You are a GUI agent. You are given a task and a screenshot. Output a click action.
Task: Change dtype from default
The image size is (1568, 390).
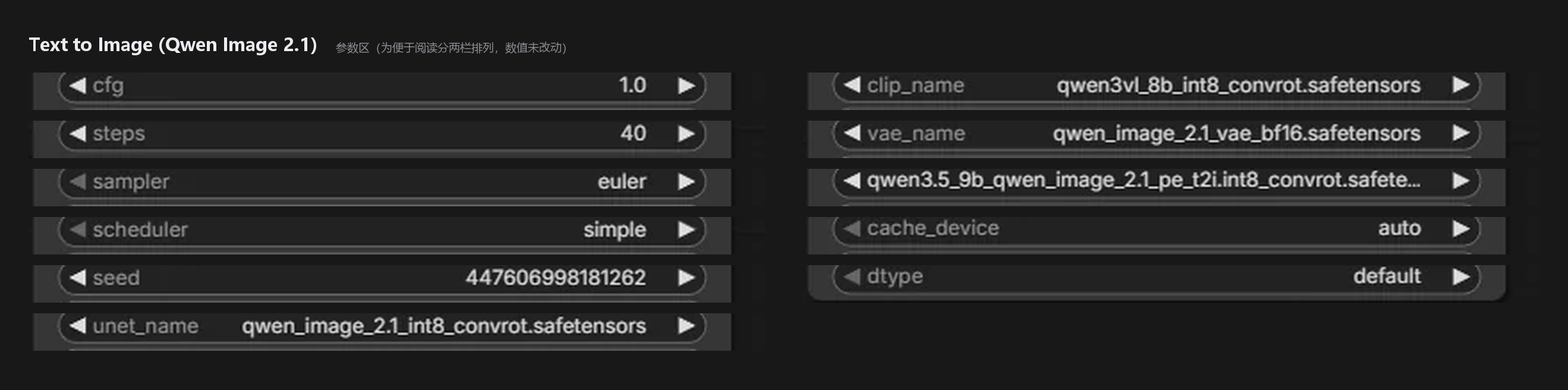coord(1156,276)
